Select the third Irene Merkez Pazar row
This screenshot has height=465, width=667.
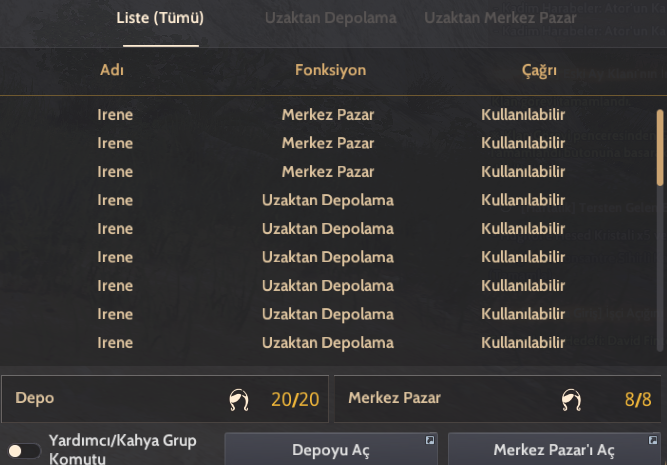[328, 171]
